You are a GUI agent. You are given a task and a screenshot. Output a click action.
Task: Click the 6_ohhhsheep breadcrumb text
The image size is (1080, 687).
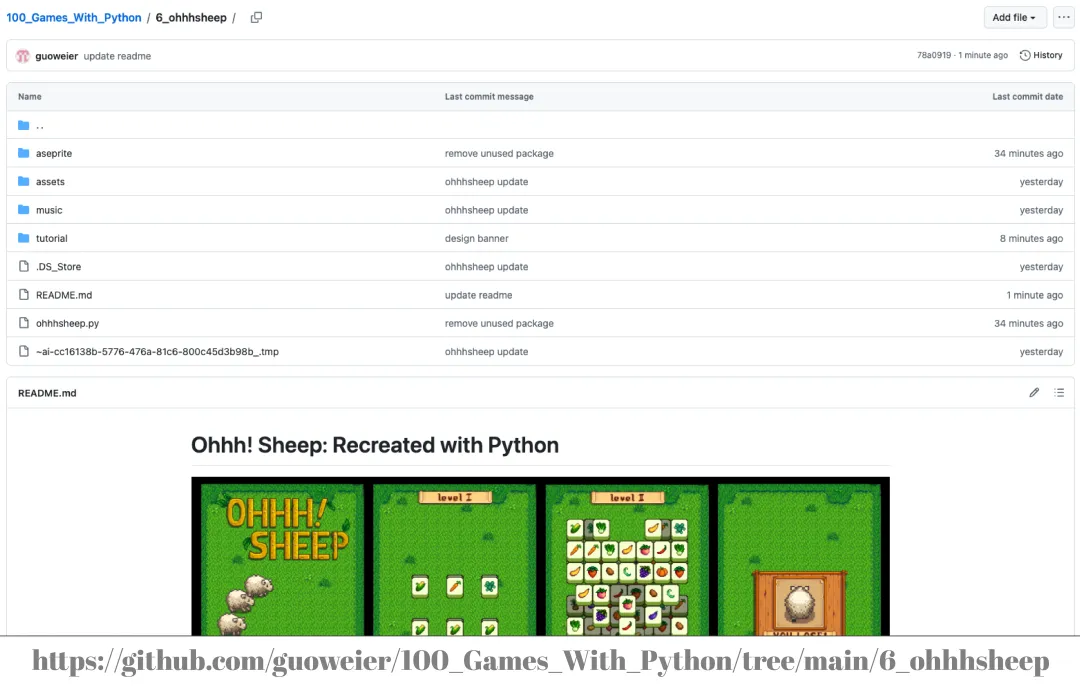click(191, 18)
